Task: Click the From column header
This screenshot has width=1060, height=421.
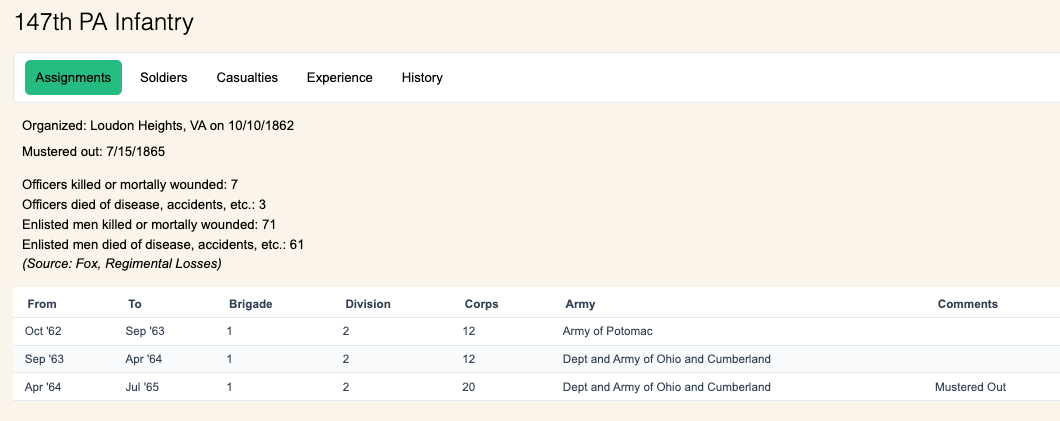Action: click(x=42, y=304)
